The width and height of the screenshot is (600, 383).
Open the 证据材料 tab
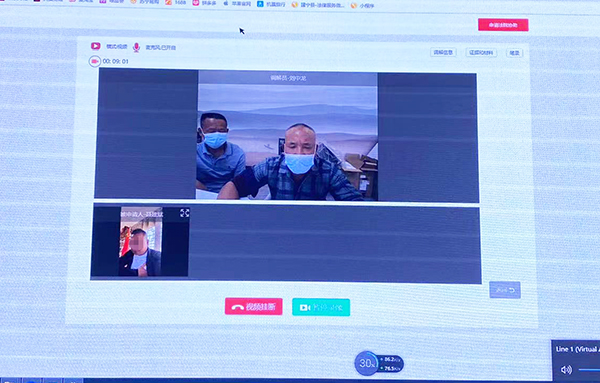481,53
